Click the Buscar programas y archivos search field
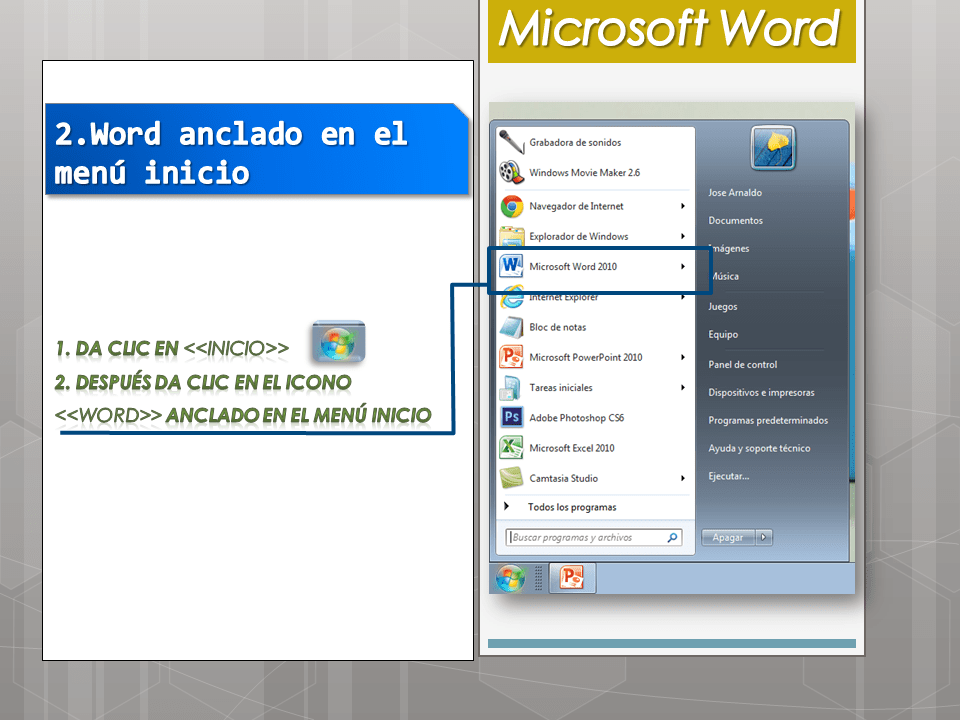This screenshot has height=720, width=960. click(594, 538)
